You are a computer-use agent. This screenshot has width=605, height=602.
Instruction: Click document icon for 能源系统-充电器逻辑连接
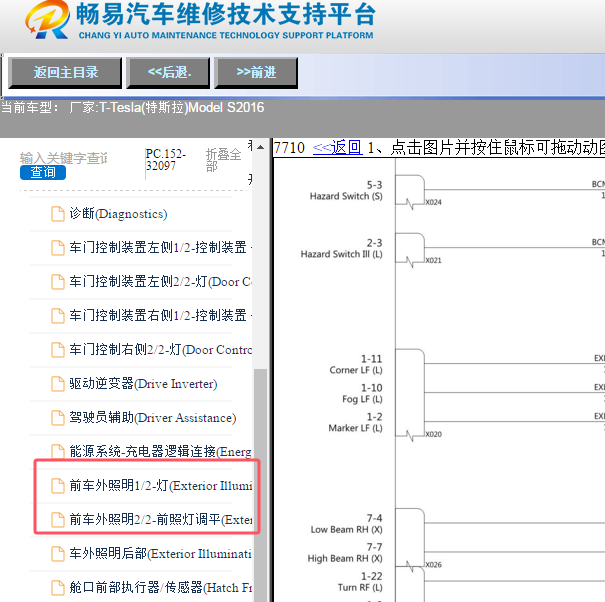point(58,452)
